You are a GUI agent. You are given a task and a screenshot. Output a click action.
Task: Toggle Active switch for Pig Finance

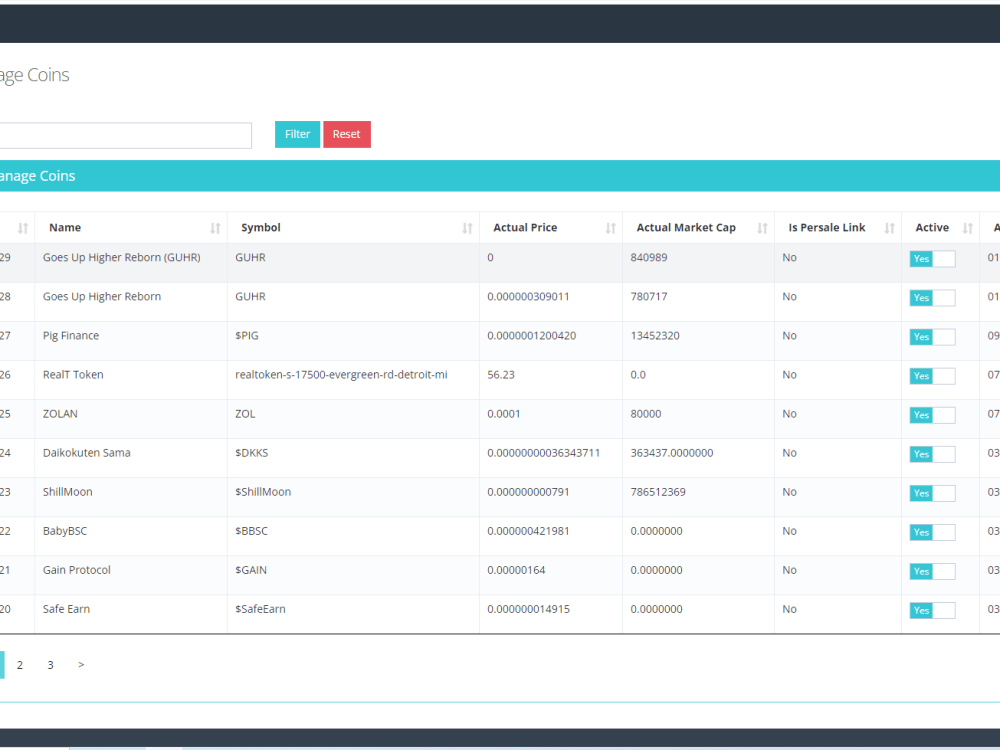point(932,337)
